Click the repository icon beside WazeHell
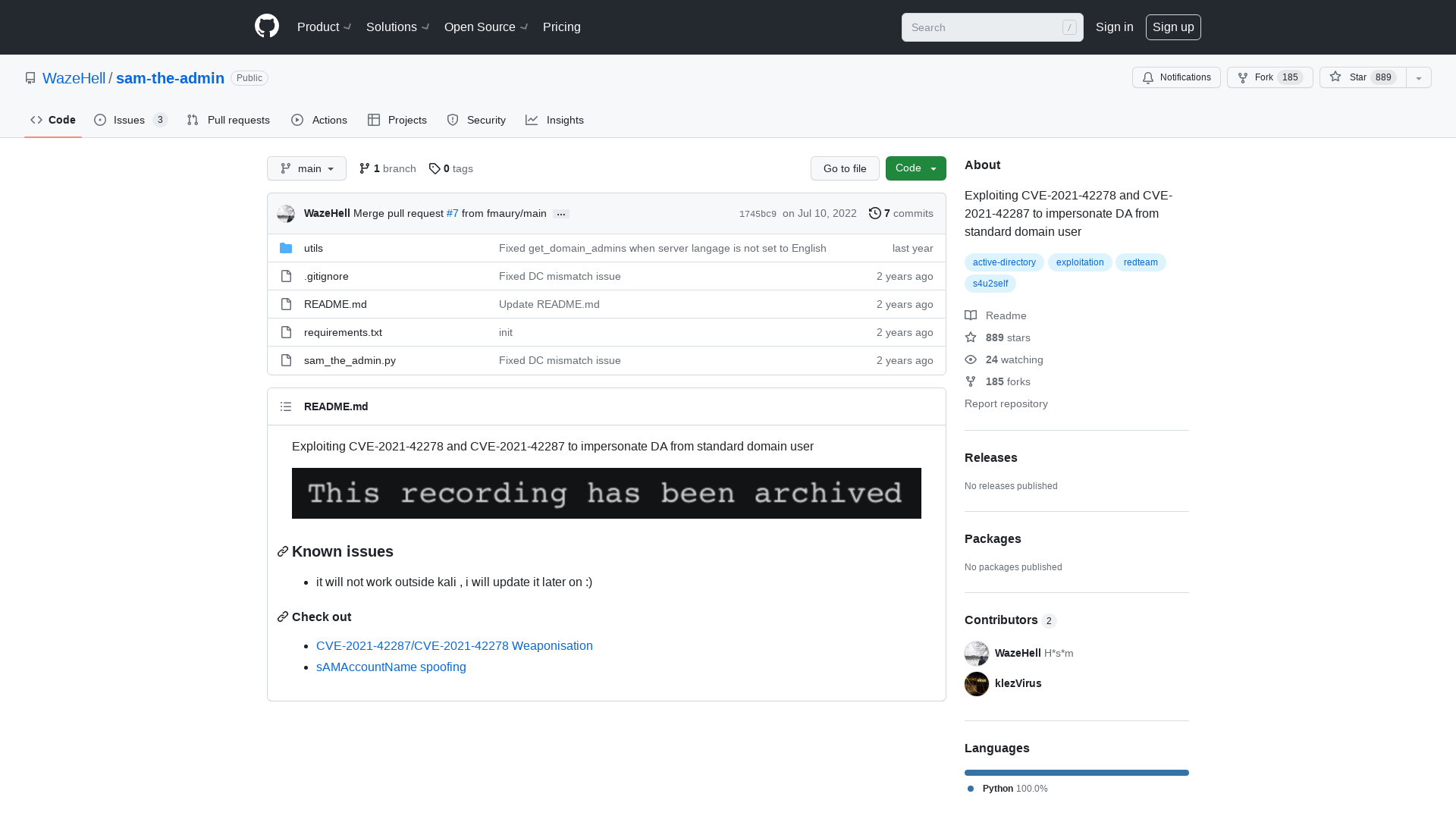This screenshot has width=1456, height=819. [x=30, y=78]
